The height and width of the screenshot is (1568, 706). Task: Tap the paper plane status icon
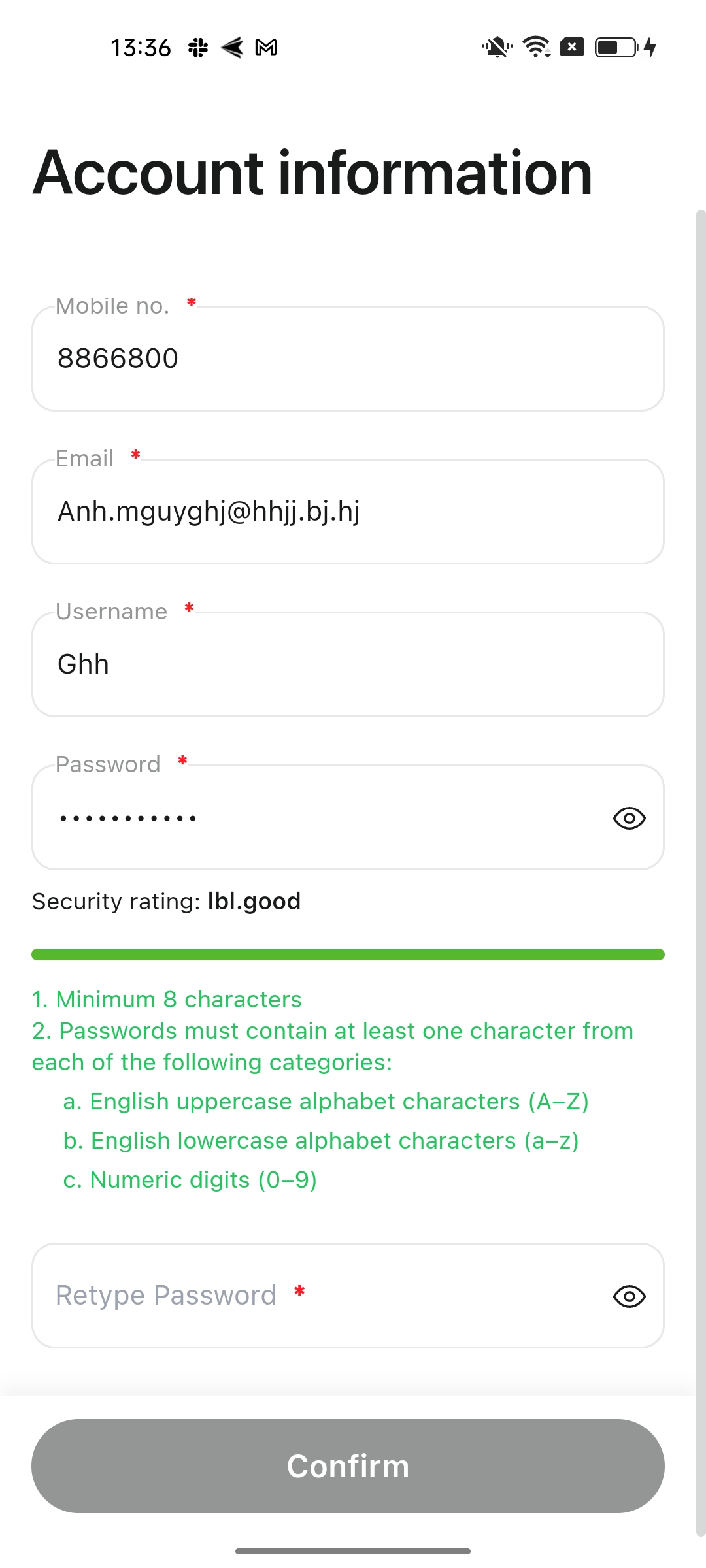pyautogui.click(x=232, y=48)
